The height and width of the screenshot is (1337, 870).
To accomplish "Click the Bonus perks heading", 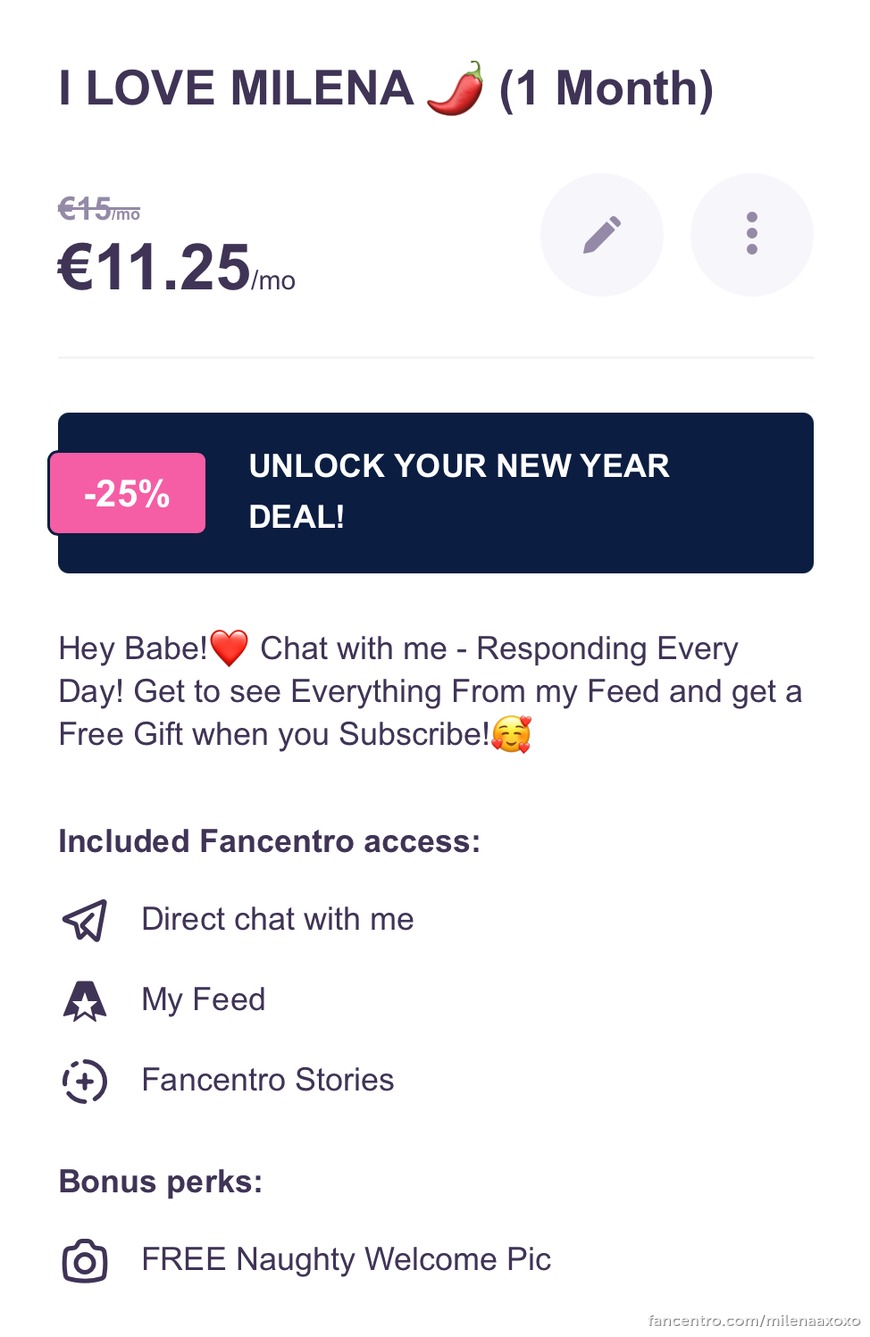I will (161, 1182).
